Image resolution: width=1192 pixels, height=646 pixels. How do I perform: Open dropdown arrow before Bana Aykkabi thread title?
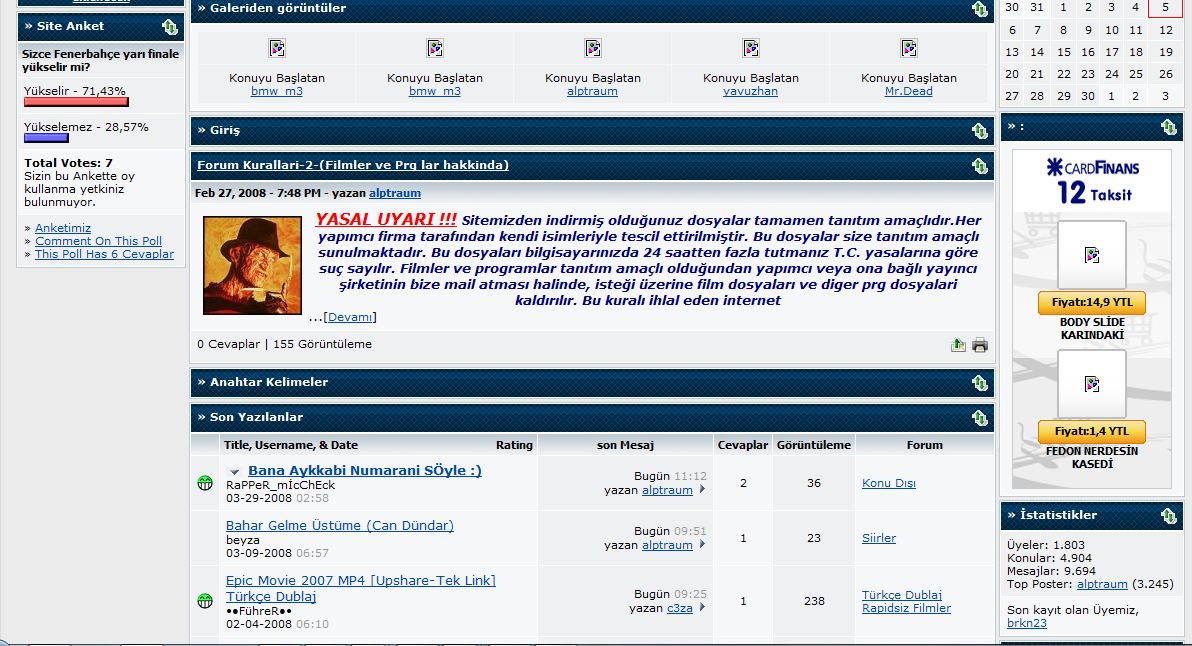235,472
